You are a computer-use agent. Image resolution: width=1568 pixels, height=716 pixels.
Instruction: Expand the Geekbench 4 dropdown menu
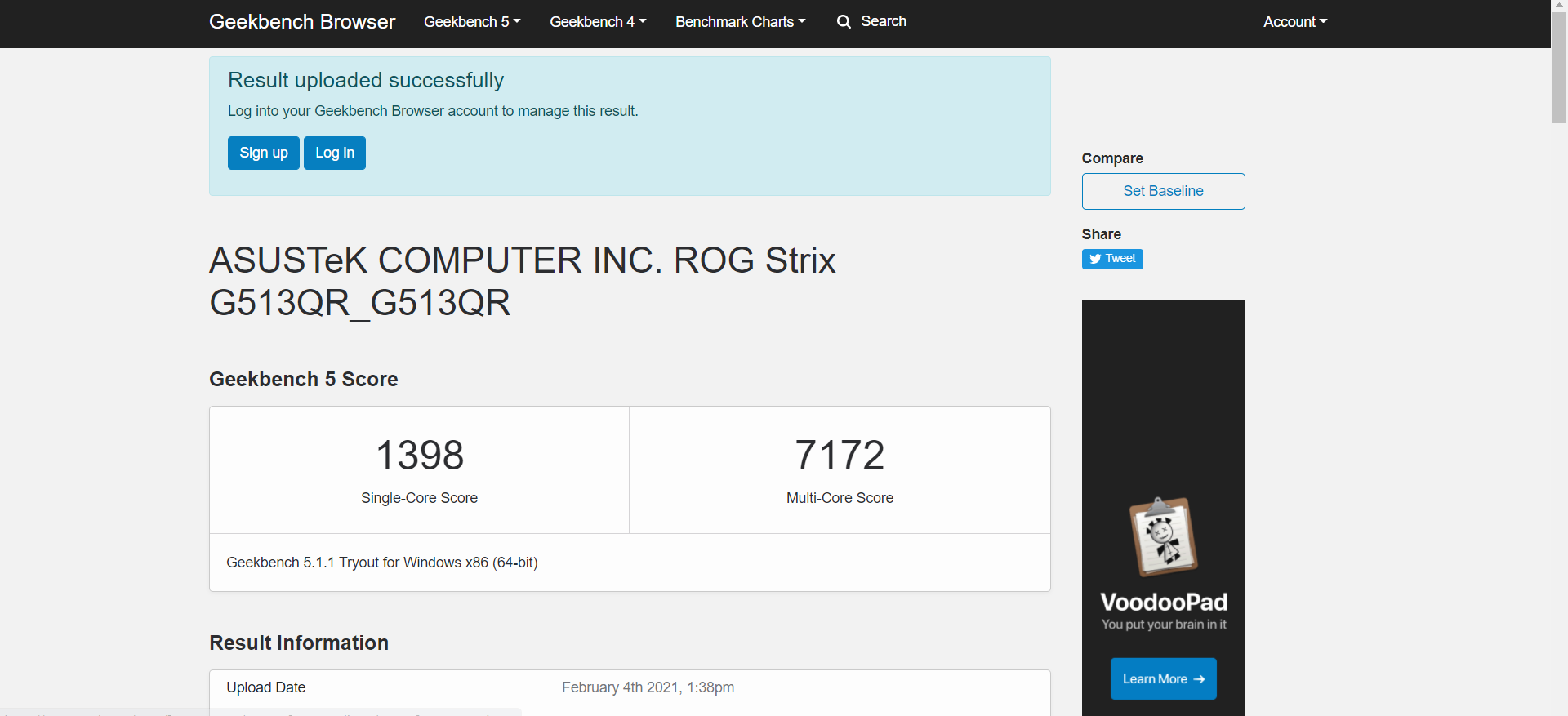pyautogui.click(x=597, y=22)
